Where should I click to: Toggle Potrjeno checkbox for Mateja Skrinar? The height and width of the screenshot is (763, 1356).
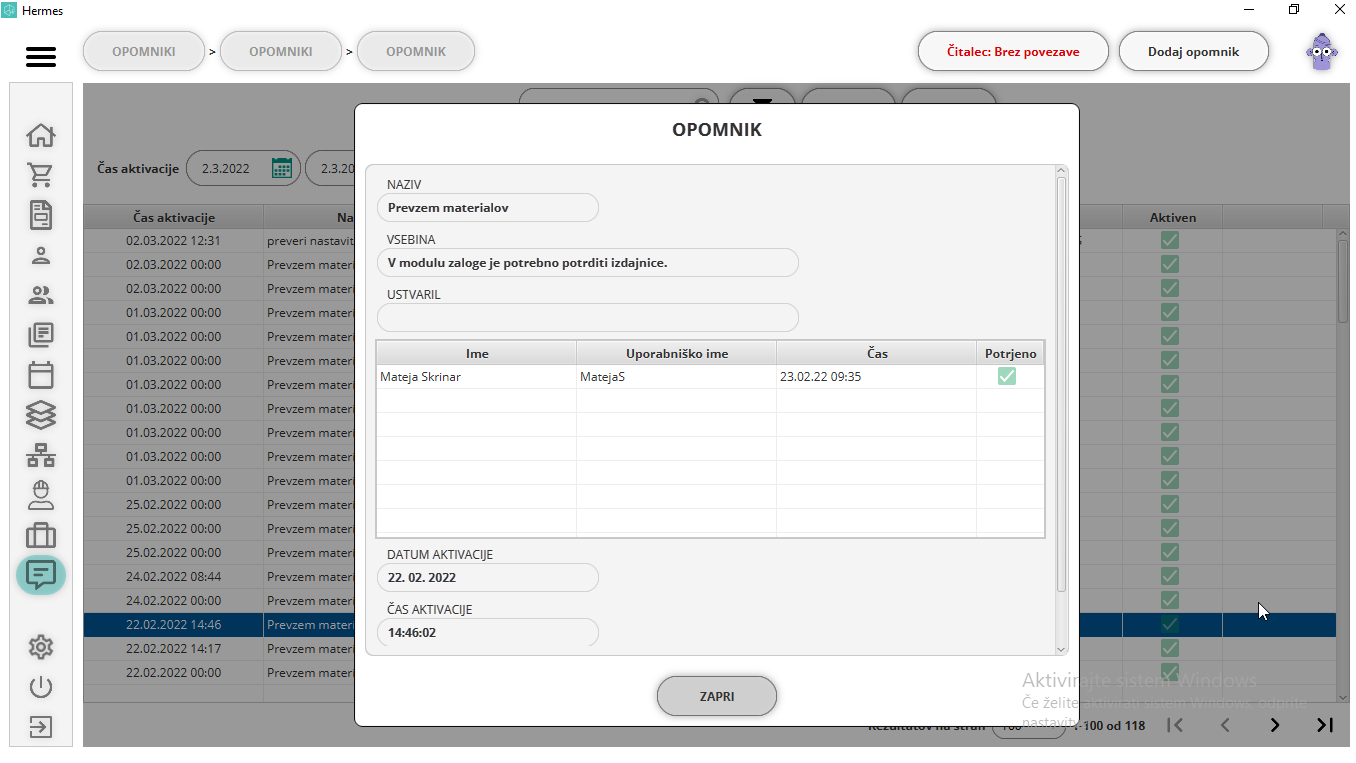point(1007,376)
